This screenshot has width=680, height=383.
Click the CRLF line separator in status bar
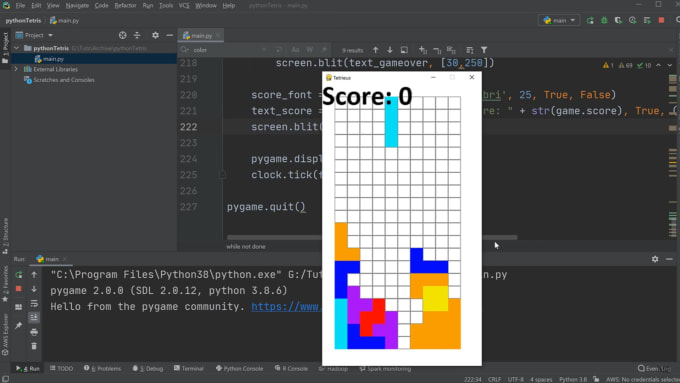[x=494, y=379]
